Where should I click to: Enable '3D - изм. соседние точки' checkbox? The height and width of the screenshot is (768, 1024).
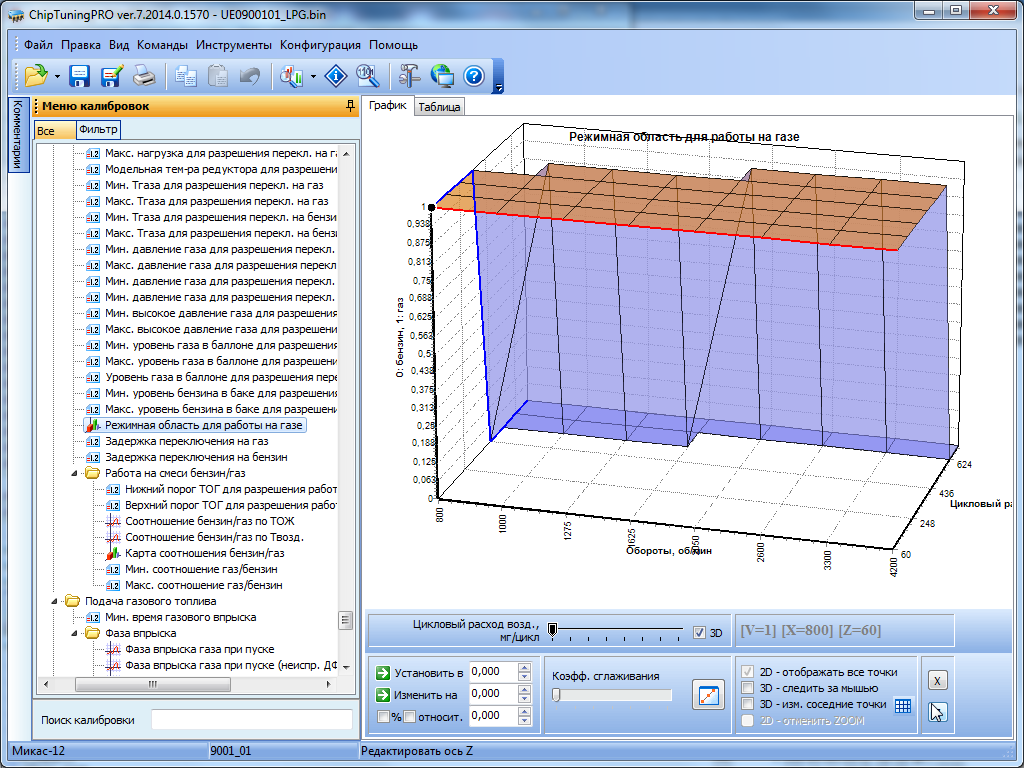click(747, 704)
